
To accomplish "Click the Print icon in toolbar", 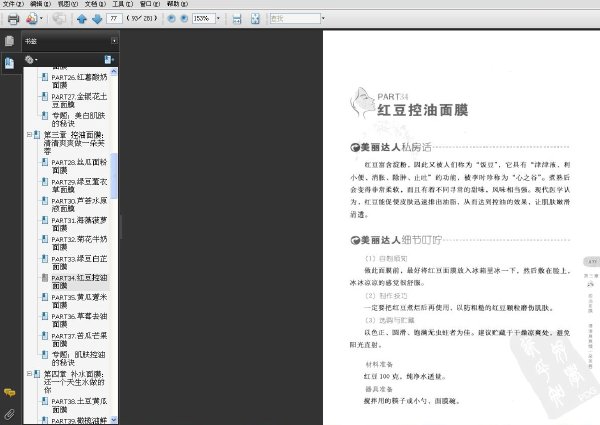I will pyautogui.click(x=13, y=19).
